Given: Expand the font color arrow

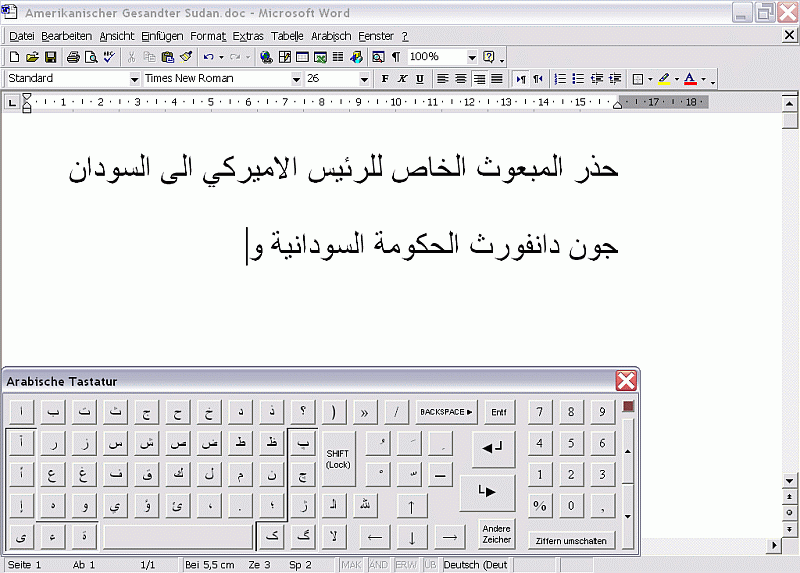Looking at the screenshot, I should click(704, 79).
